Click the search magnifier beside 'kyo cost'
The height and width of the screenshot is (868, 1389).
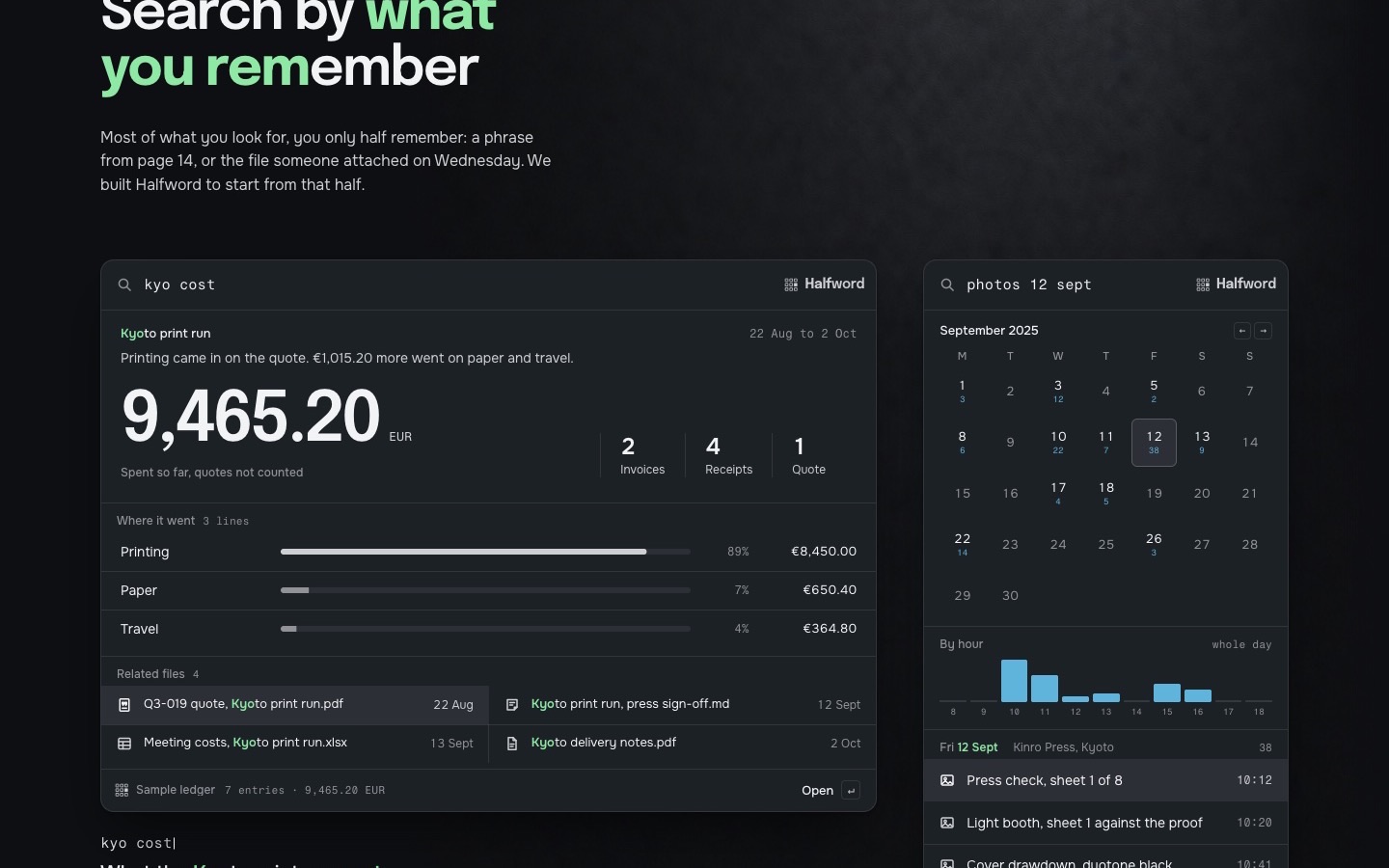[x=124, y=285]
